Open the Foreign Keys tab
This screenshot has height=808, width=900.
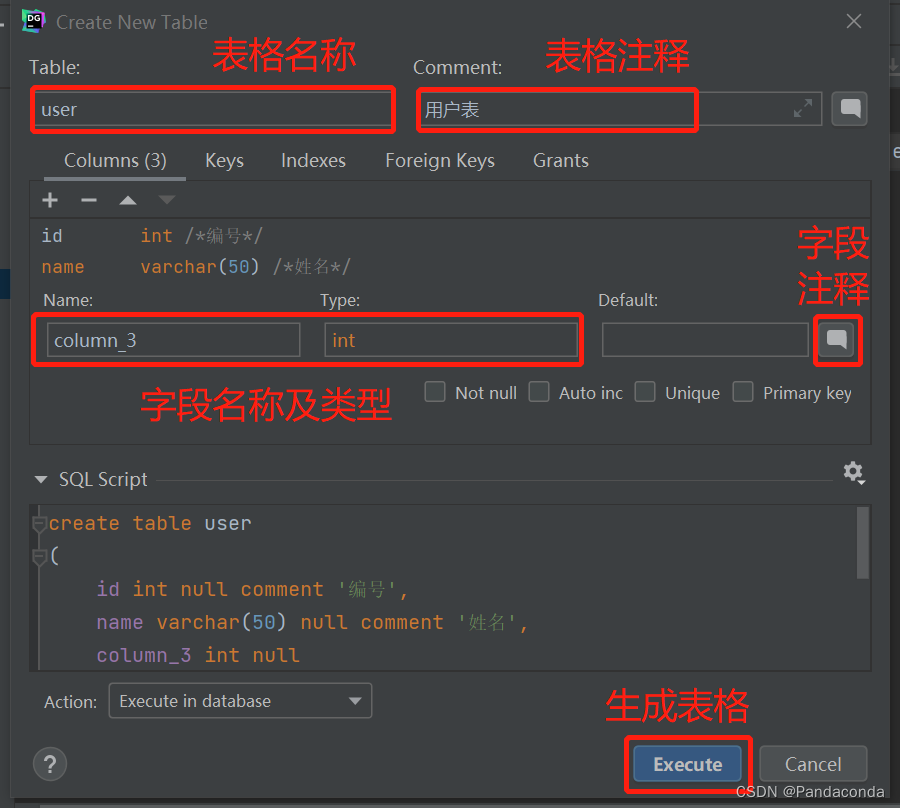click(x=440, y=160)
